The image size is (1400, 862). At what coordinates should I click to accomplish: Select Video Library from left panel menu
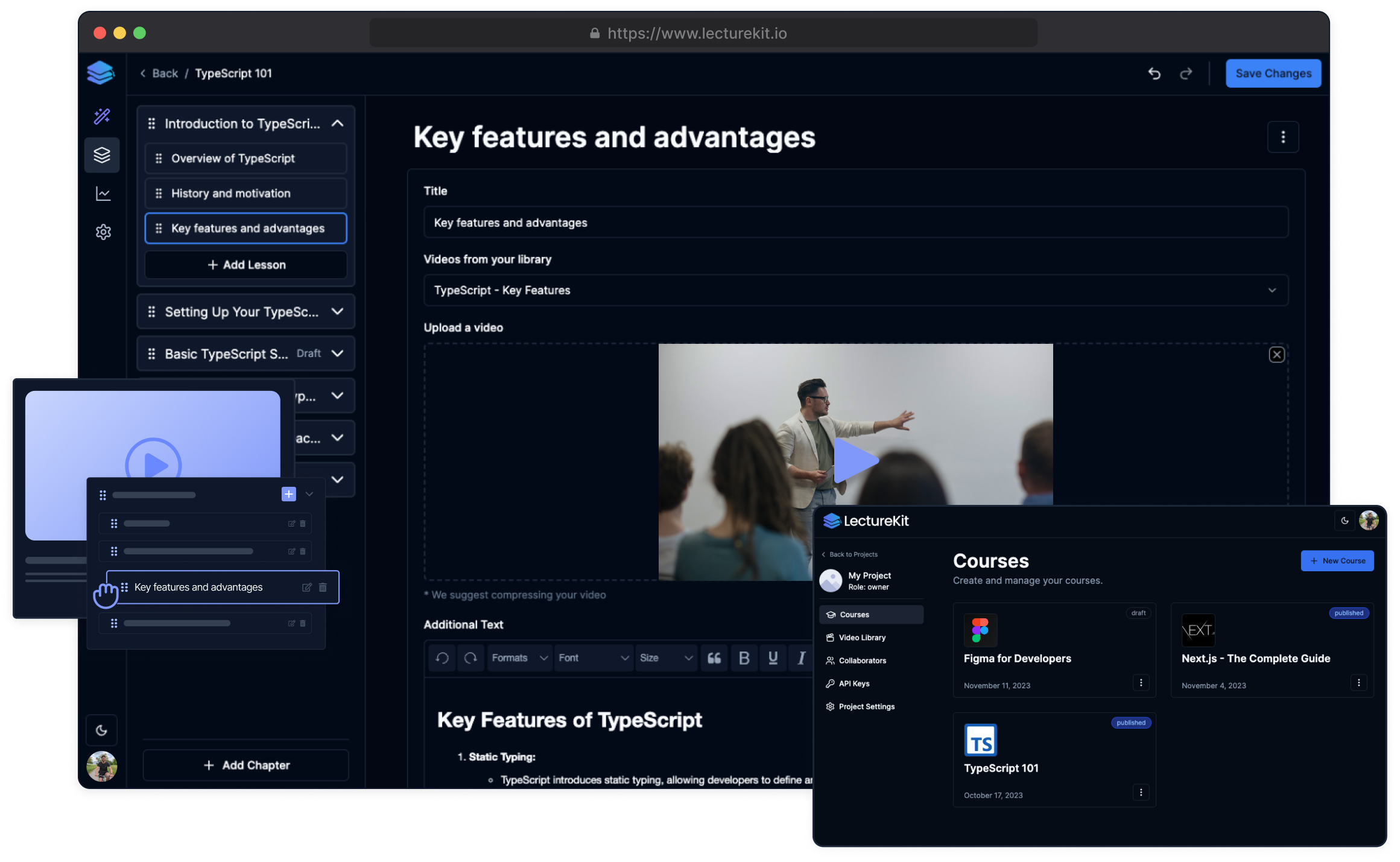862,637
